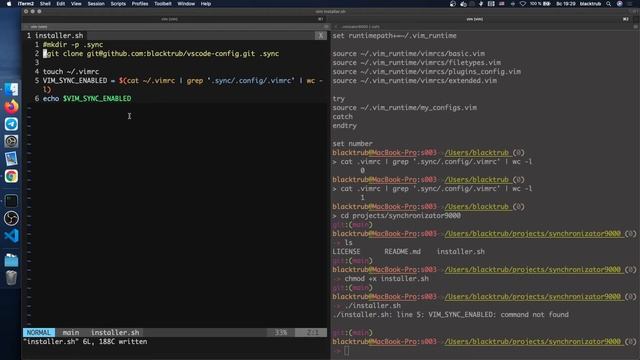
Task: Click the 'git clone' line in editor
Action: point(161,53)
